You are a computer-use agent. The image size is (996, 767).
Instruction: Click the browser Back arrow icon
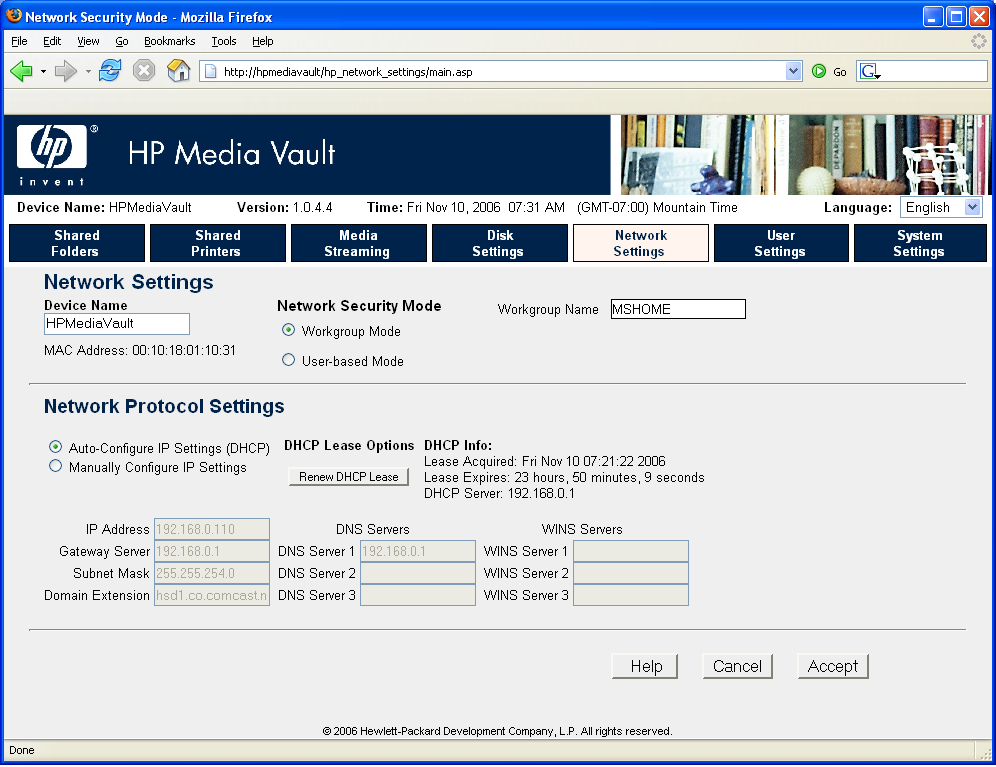21,71
